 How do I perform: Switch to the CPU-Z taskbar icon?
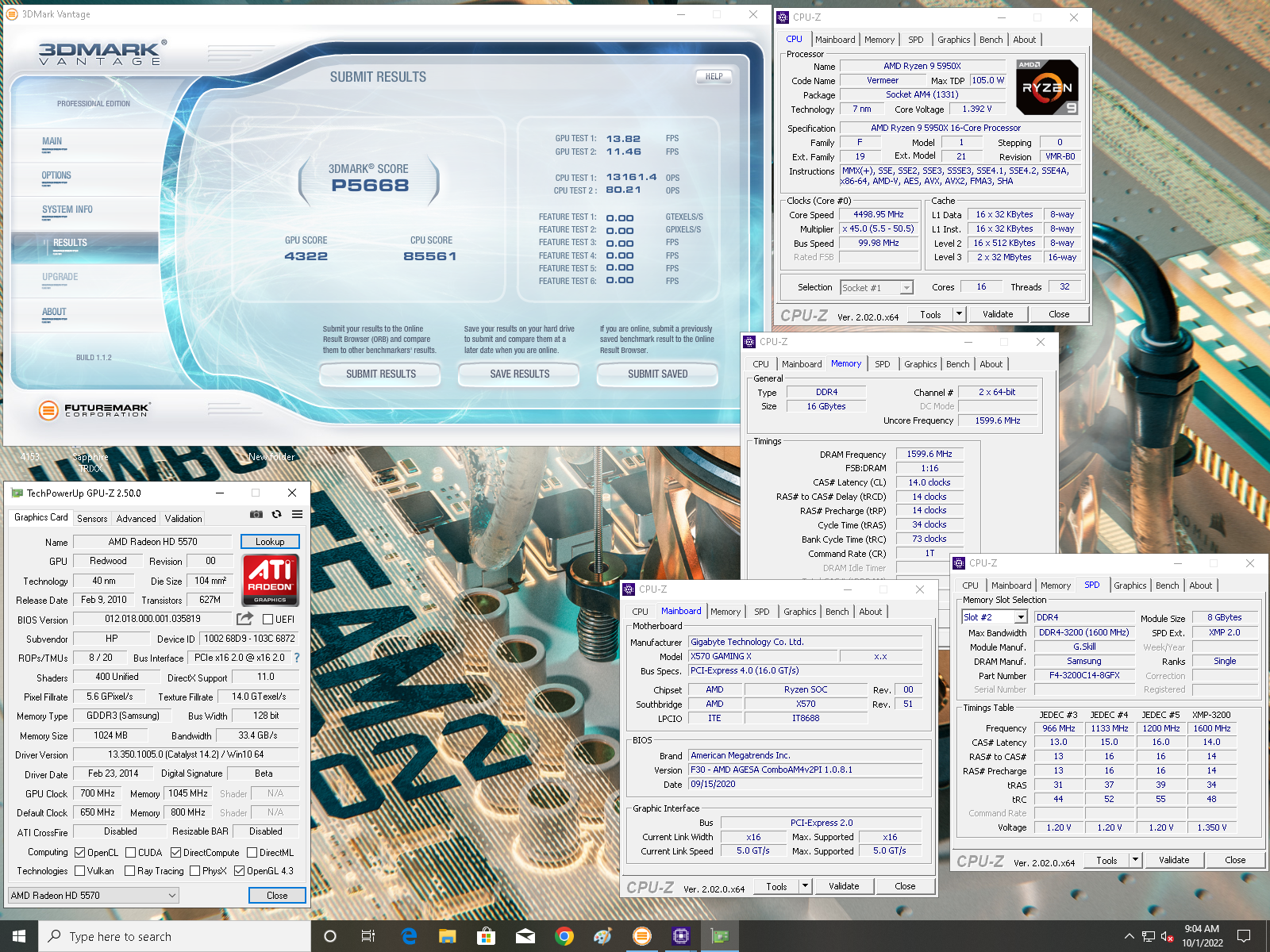(680, 936)
